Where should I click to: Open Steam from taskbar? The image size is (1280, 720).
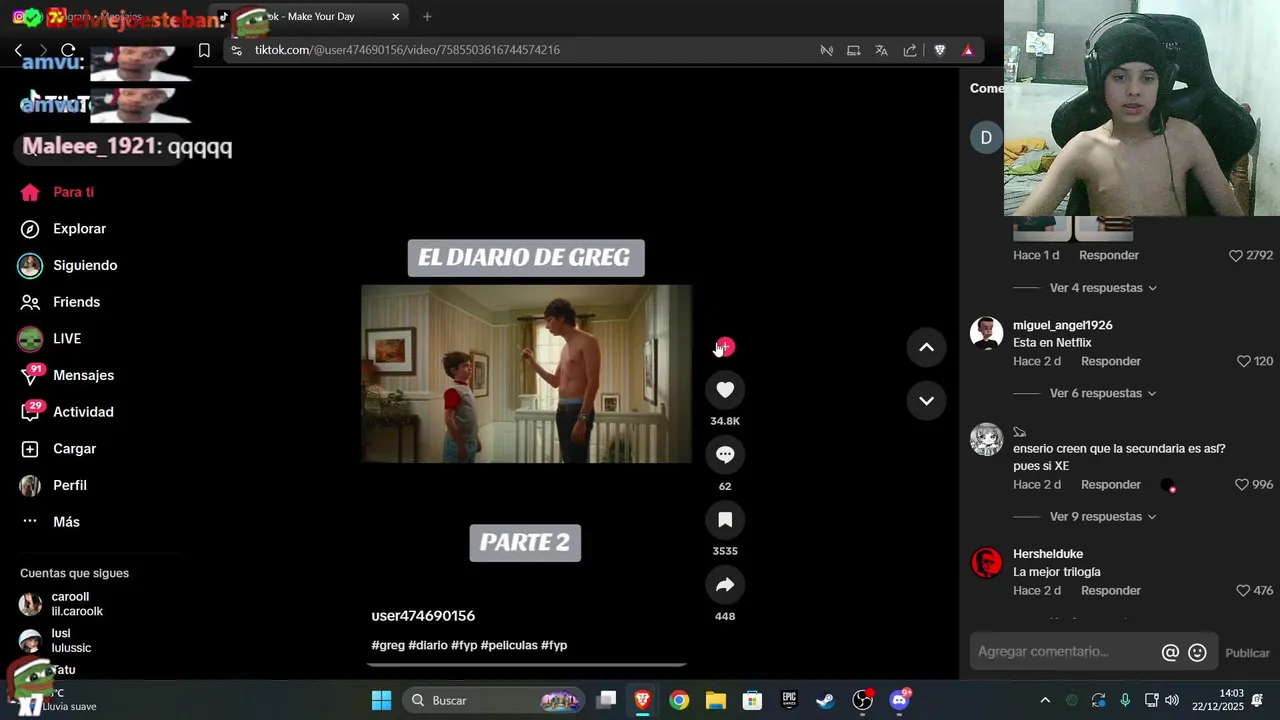point(826,700)
